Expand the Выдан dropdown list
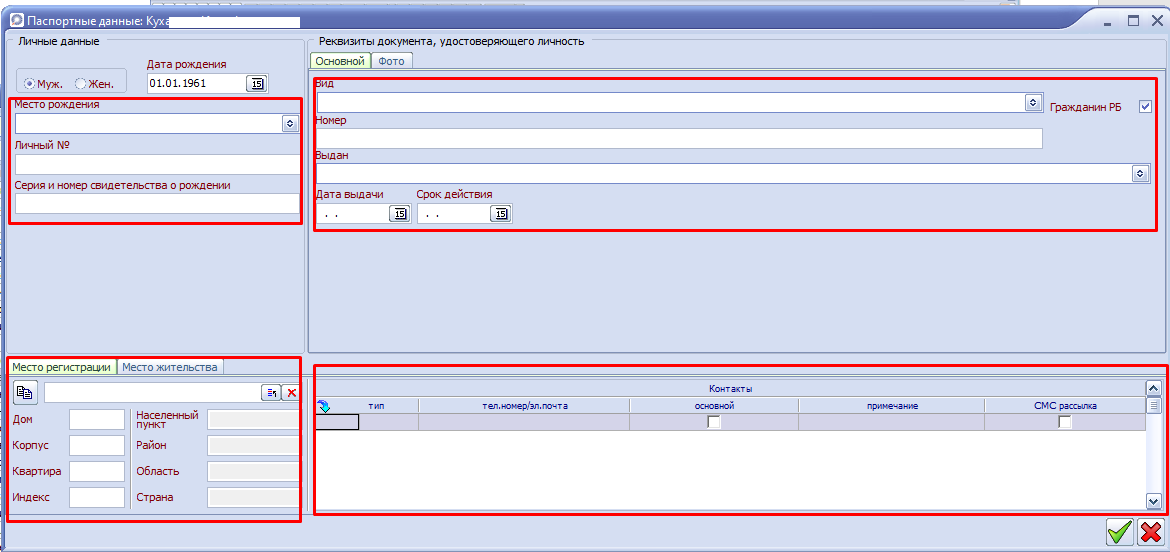Image resolution: width=1170 pixels, height=552 pixels. pos(1140,174)
